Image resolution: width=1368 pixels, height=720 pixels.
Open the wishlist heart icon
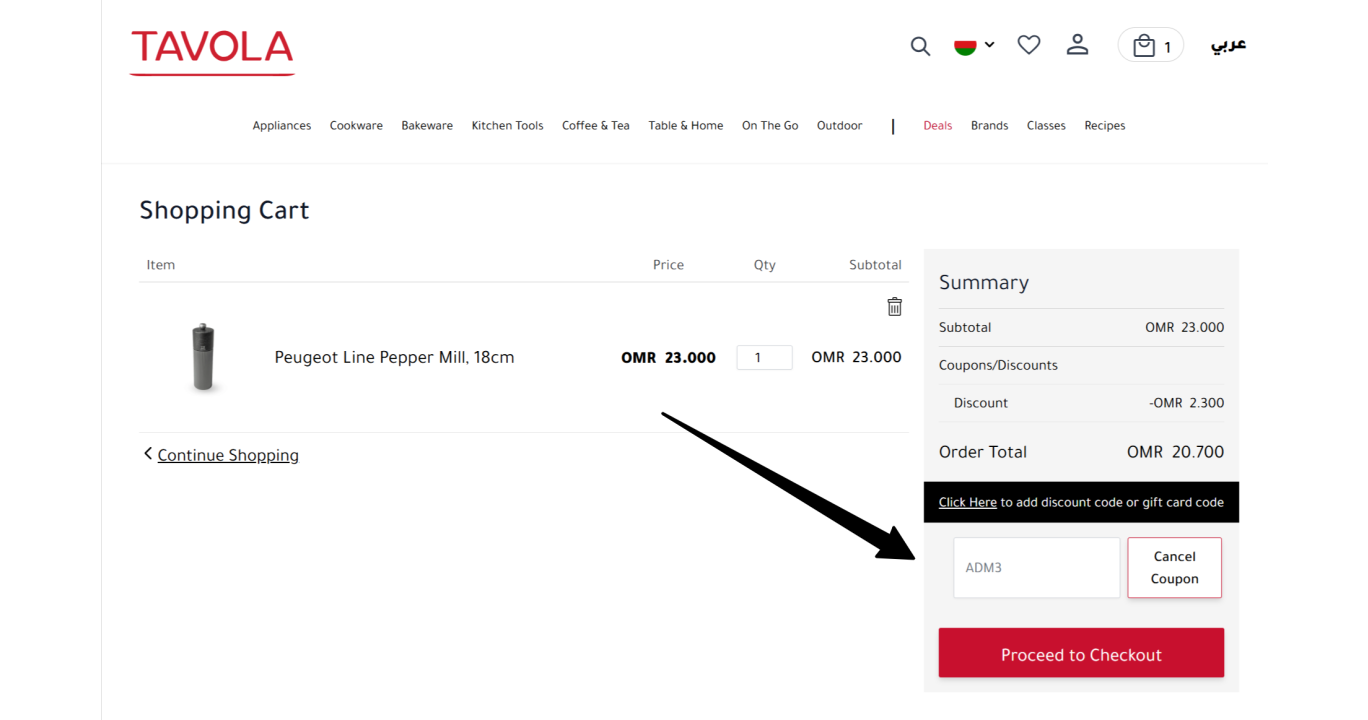point(1029,45)
